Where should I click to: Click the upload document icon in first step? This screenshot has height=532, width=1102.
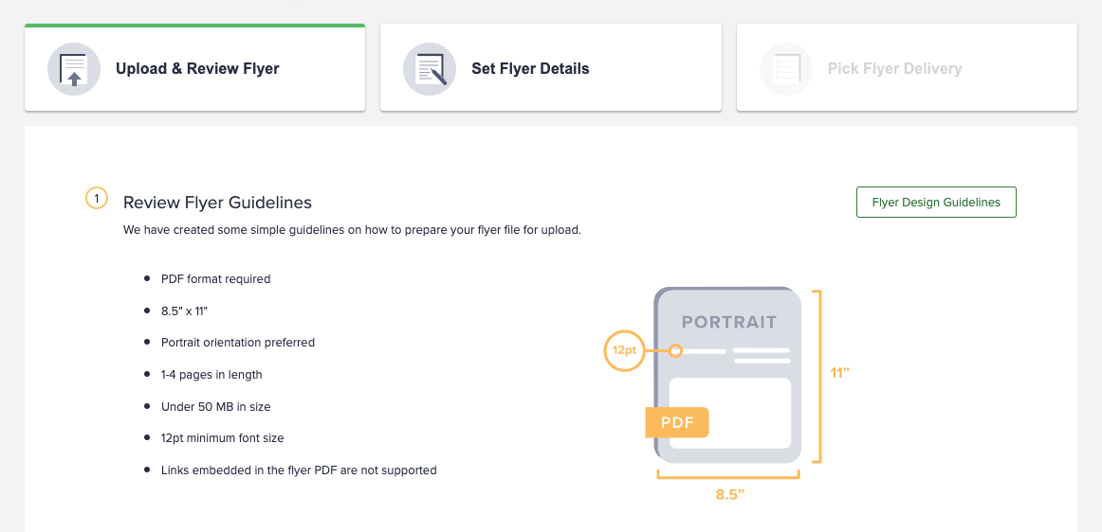pos(74,69)
